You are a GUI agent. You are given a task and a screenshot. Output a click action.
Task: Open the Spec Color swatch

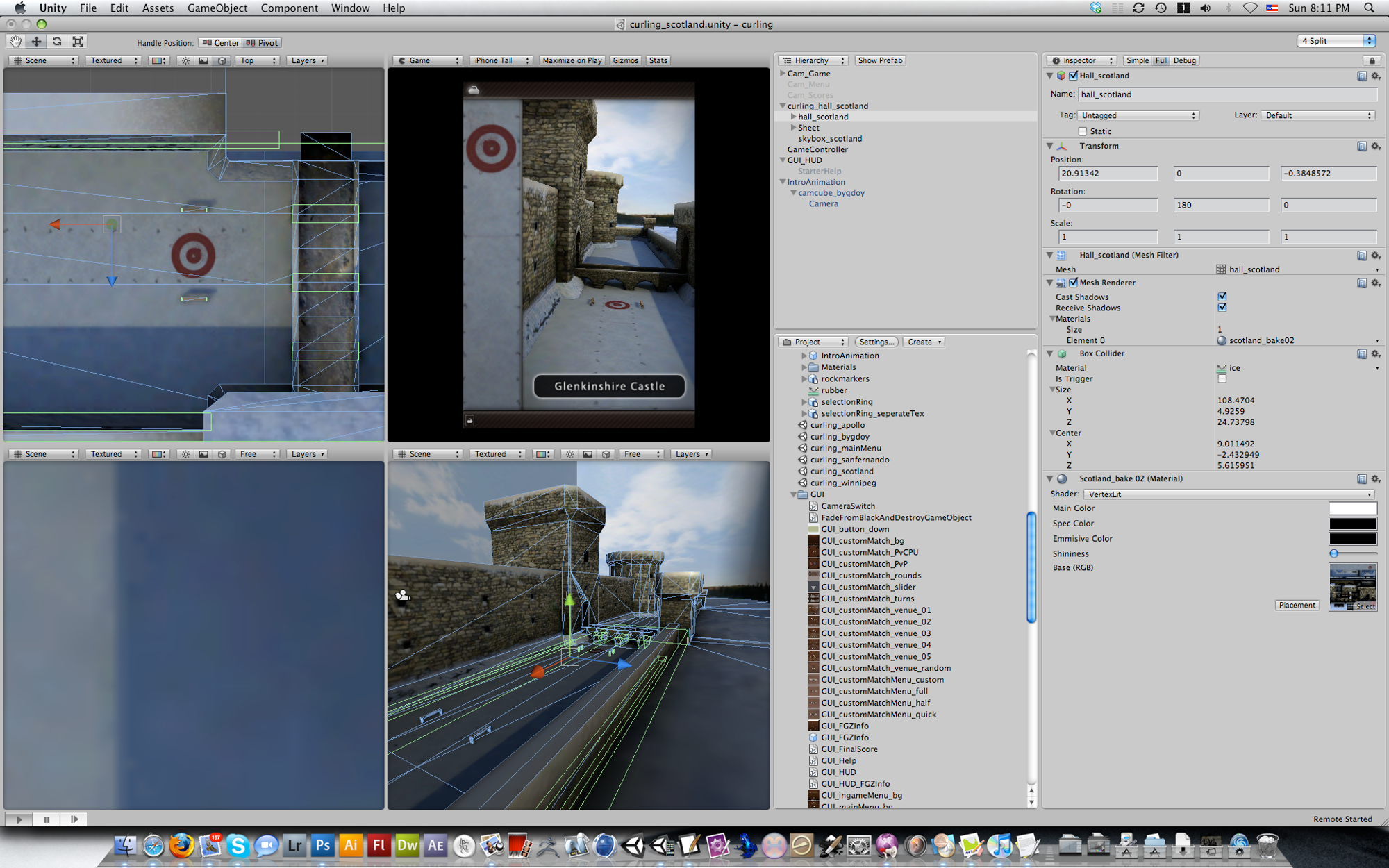[x=1352, y=524]
